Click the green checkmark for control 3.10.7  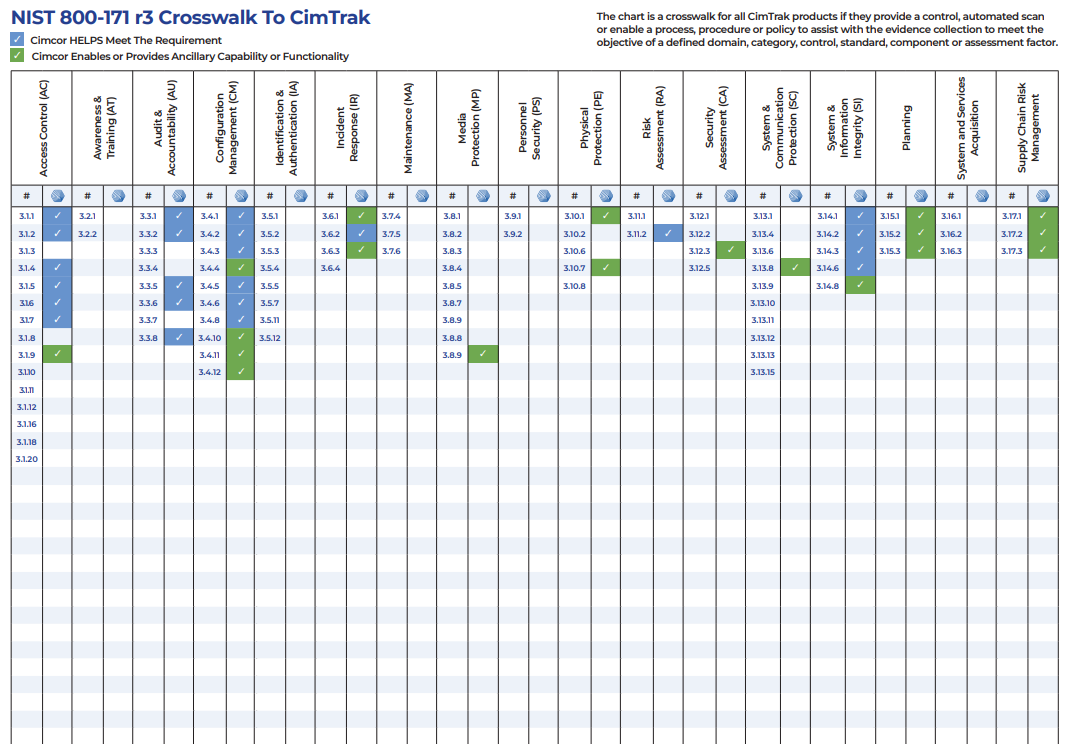606,267
